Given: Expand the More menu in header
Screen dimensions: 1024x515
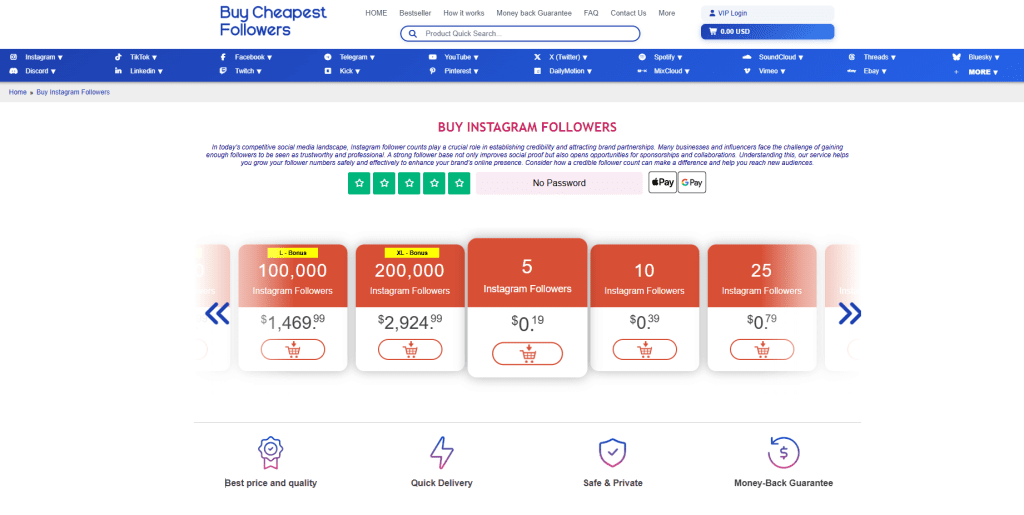Looking at the screenshot, I should coord(667,13).
